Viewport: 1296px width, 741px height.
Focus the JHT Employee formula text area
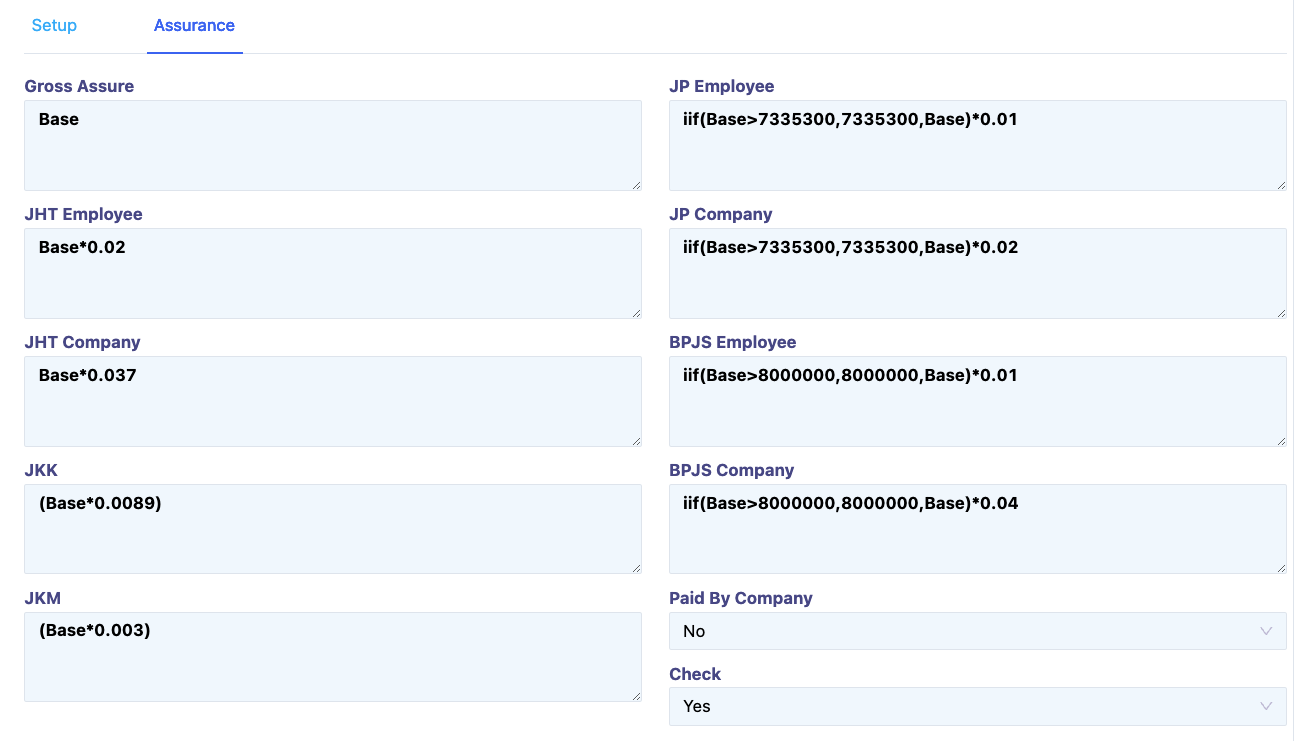[332, 273]
